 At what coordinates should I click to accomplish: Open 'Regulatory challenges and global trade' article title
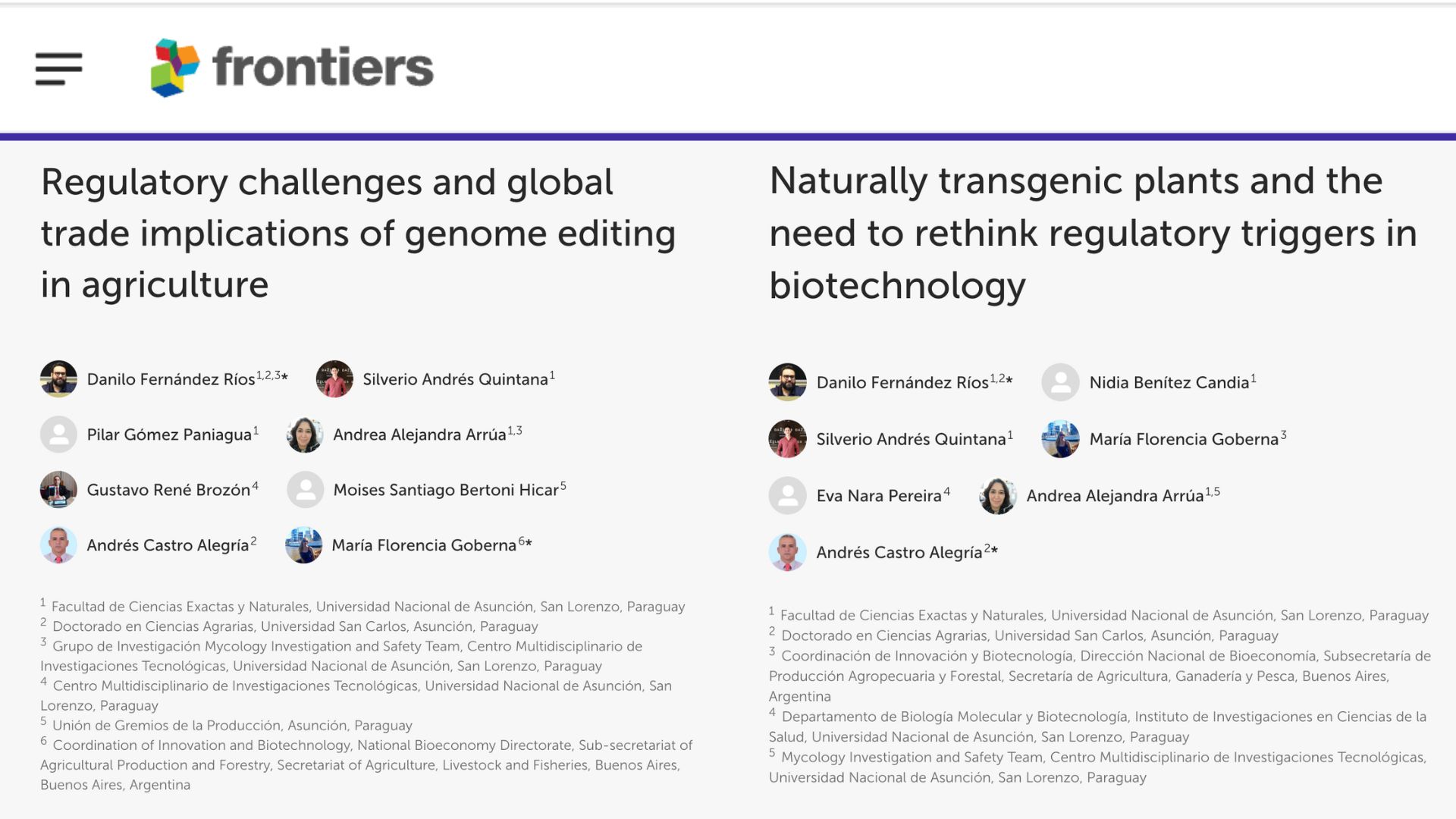point(358,233)
